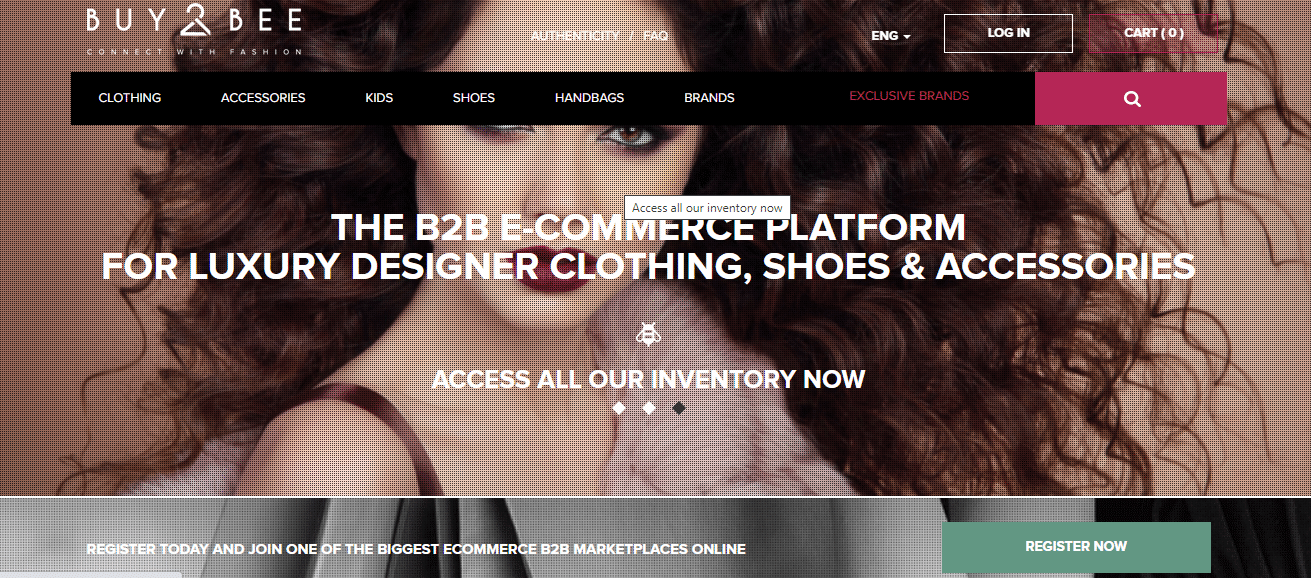The image size is (1311, 578).
Task: Open the Clothing menu
Action: [x=130, y=98]
